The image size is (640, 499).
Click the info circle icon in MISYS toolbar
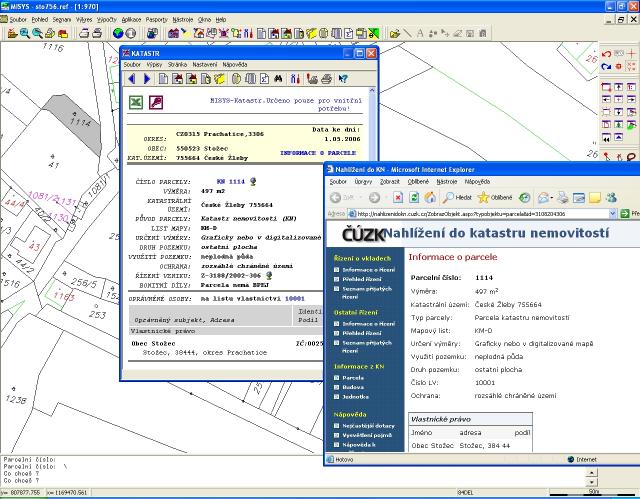[x=131, y=33]
